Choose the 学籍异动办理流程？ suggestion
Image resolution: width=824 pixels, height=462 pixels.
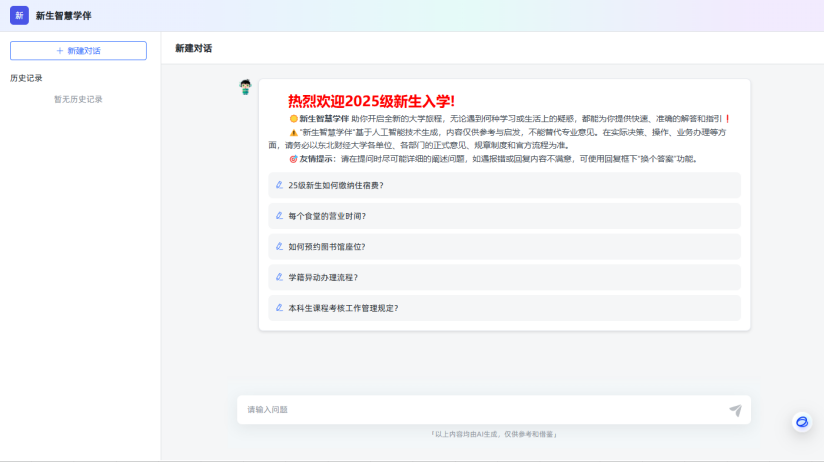pos(322,277)
